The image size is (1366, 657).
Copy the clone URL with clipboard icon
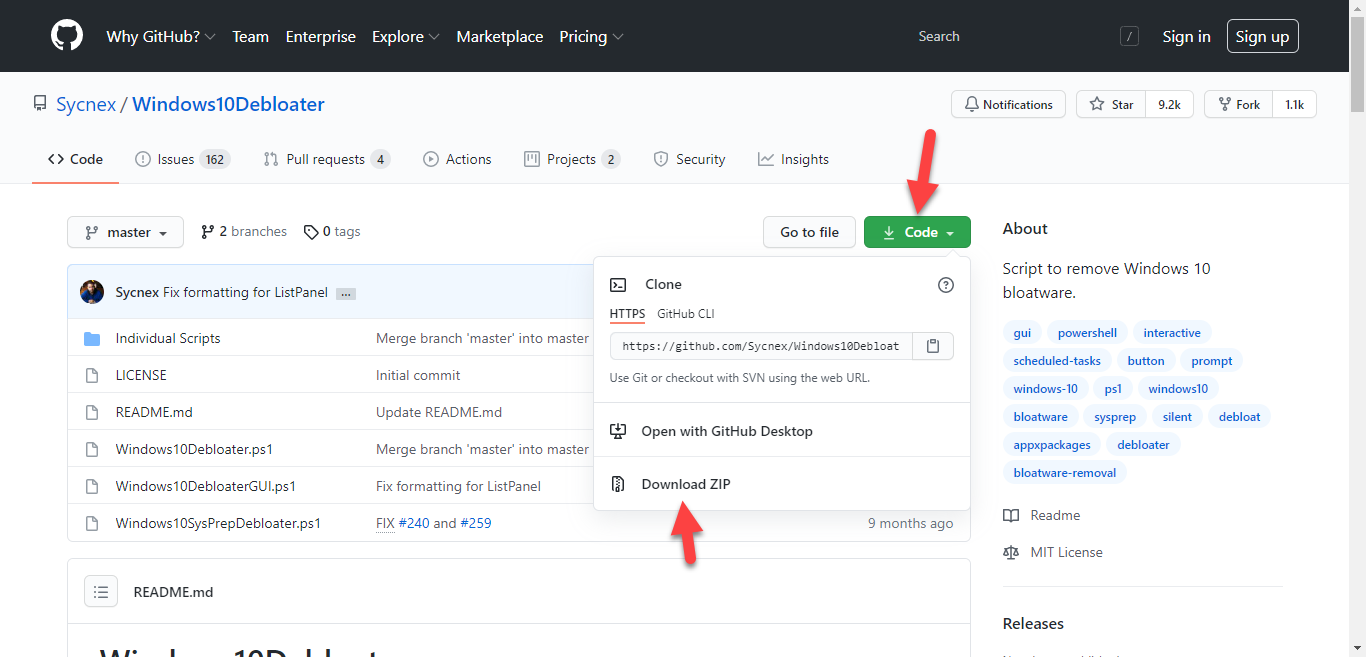pyautogui.click(x=932, y=346)
